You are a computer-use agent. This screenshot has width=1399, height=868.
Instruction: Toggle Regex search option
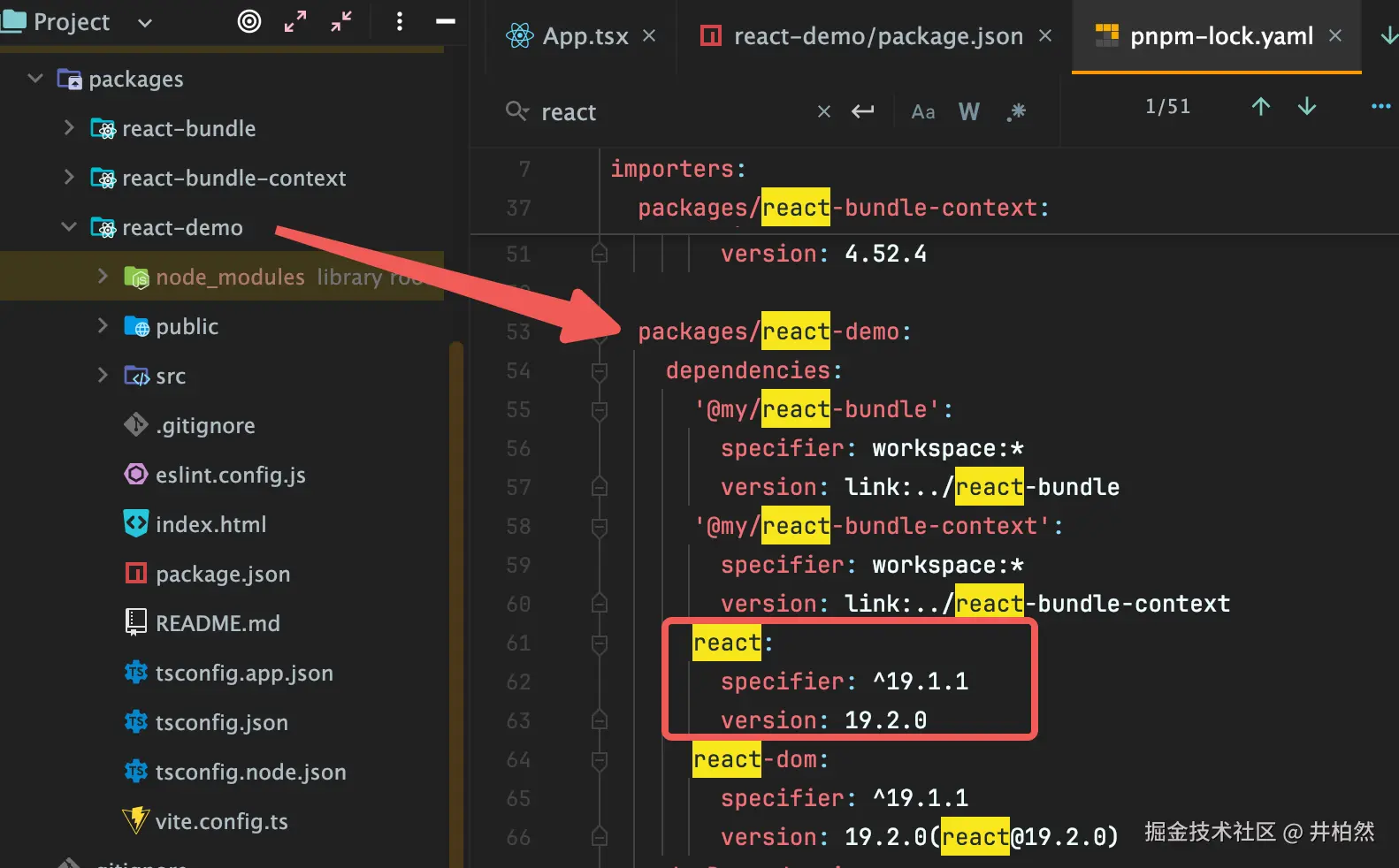pos(1016,111)
